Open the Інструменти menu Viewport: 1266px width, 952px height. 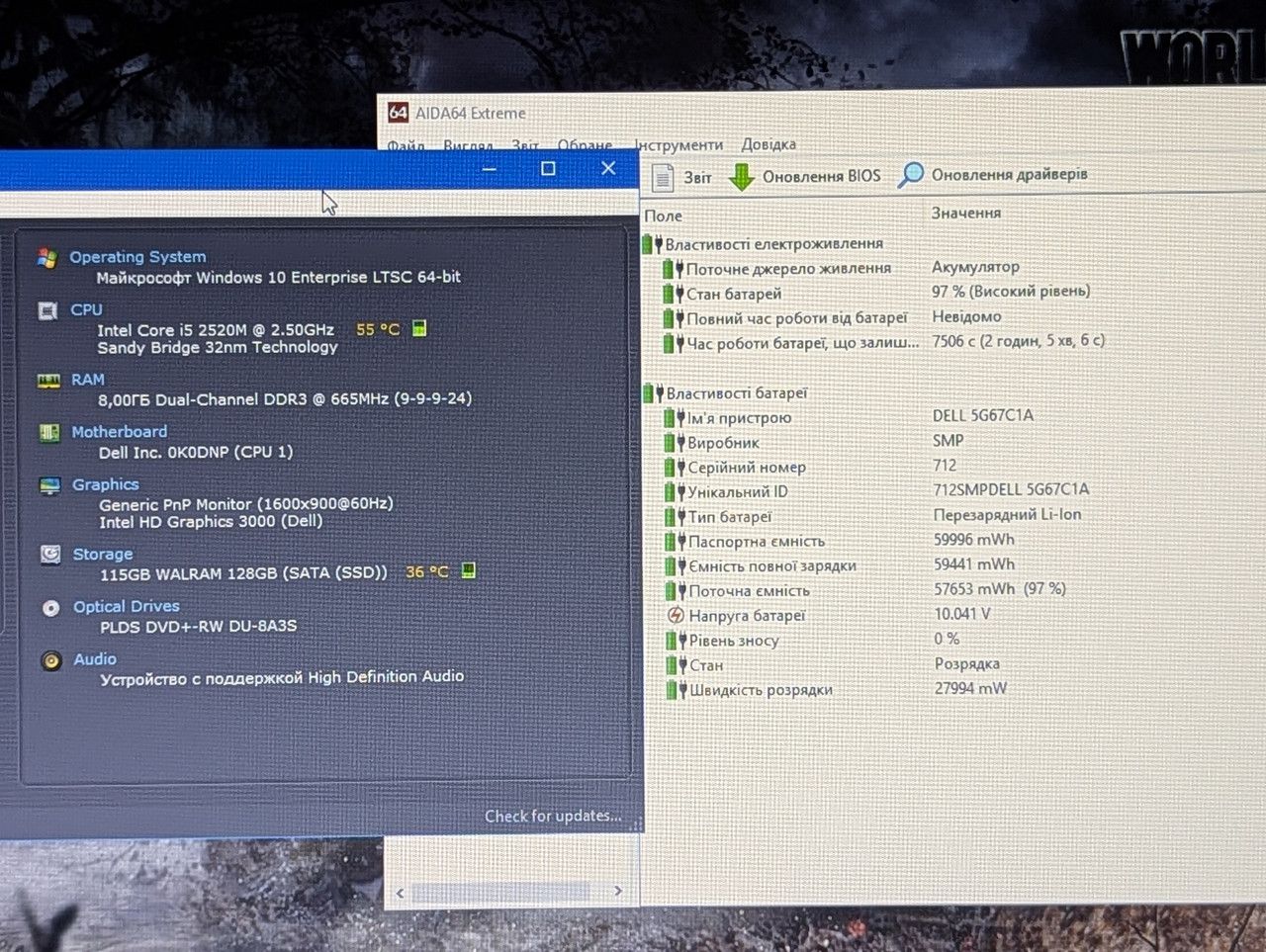678,145
